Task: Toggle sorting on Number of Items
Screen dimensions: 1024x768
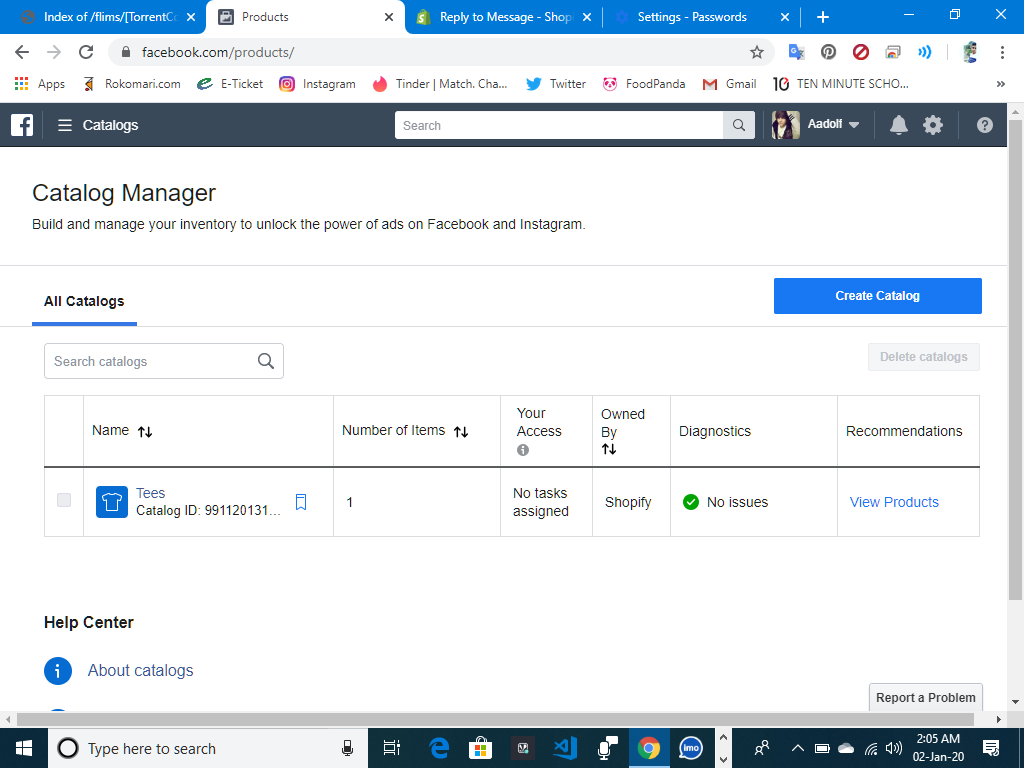Action: 461,430
